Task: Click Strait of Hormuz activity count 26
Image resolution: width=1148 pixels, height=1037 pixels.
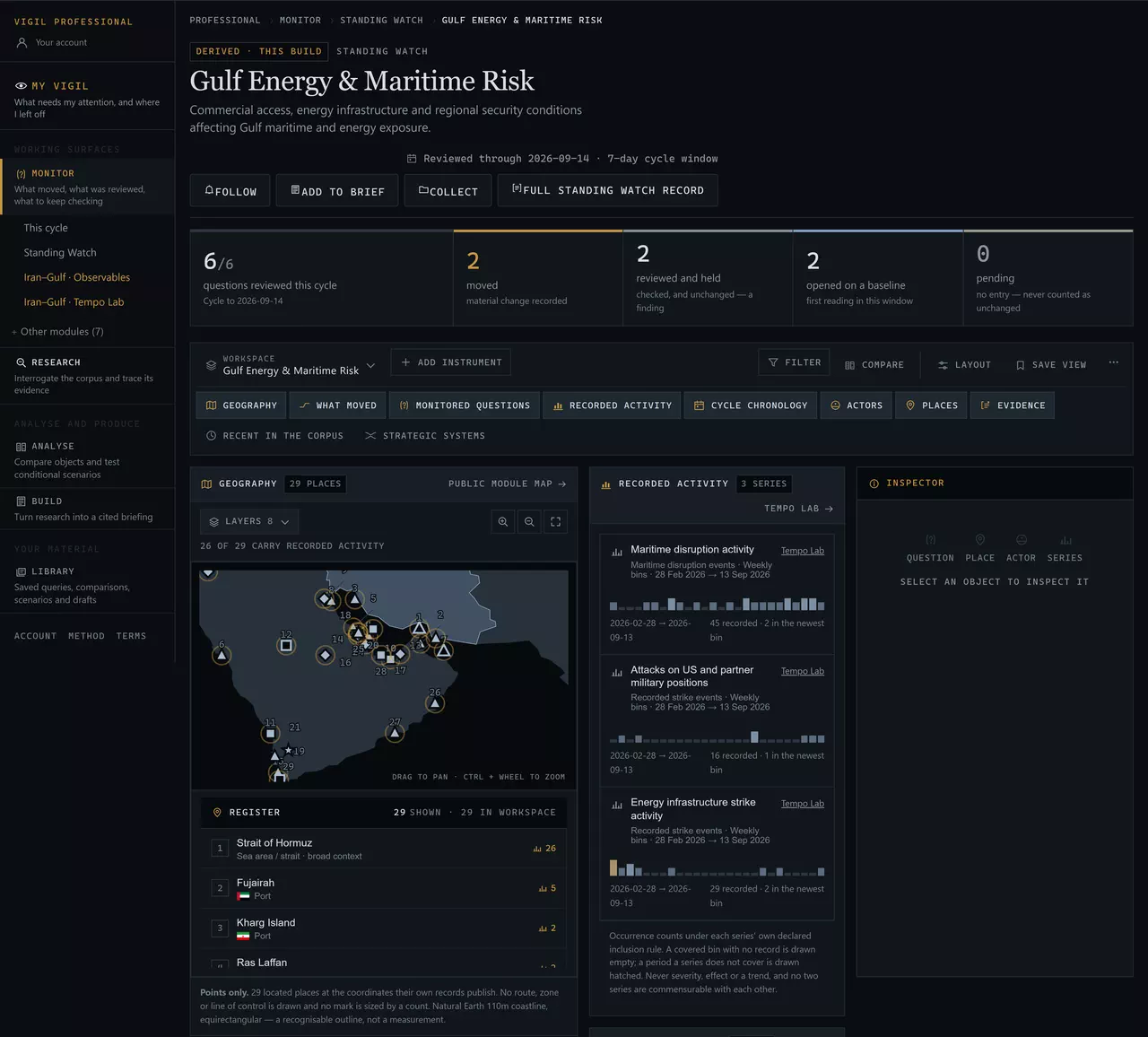Action: 544,848
